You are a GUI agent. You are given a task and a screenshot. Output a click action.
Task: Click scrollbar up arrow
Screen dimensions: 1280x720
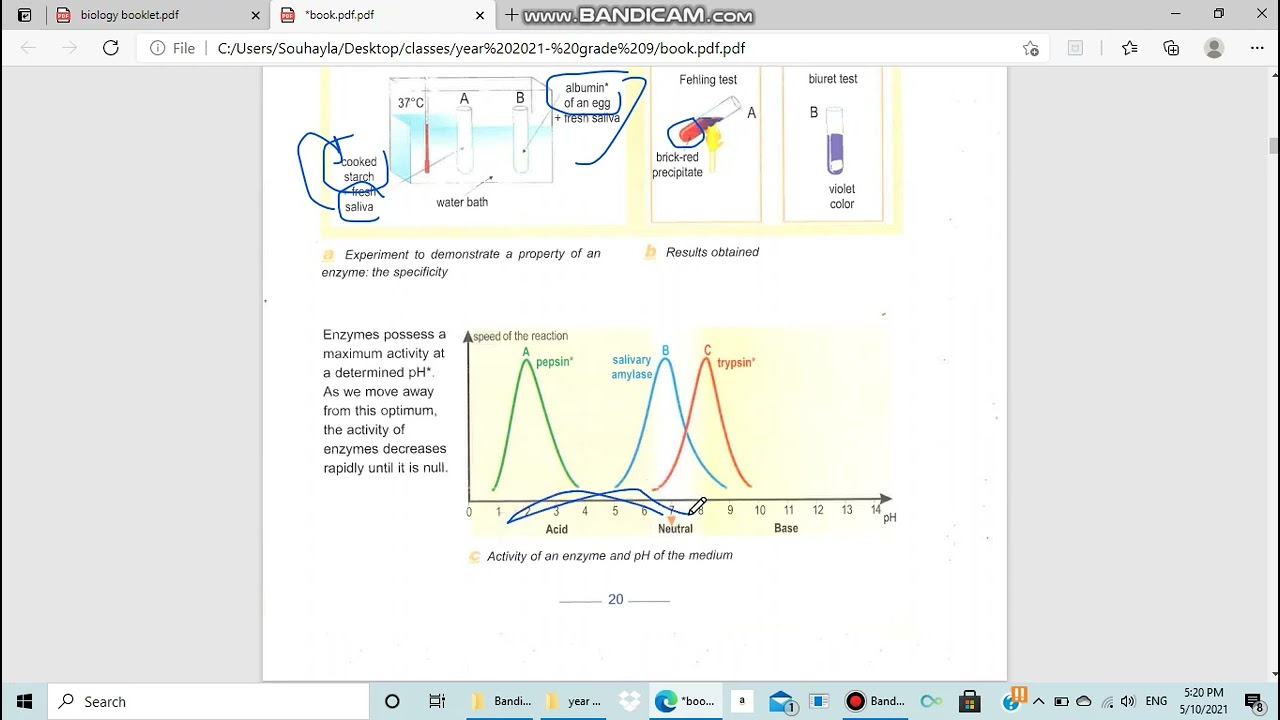(x=1273, y=74)
